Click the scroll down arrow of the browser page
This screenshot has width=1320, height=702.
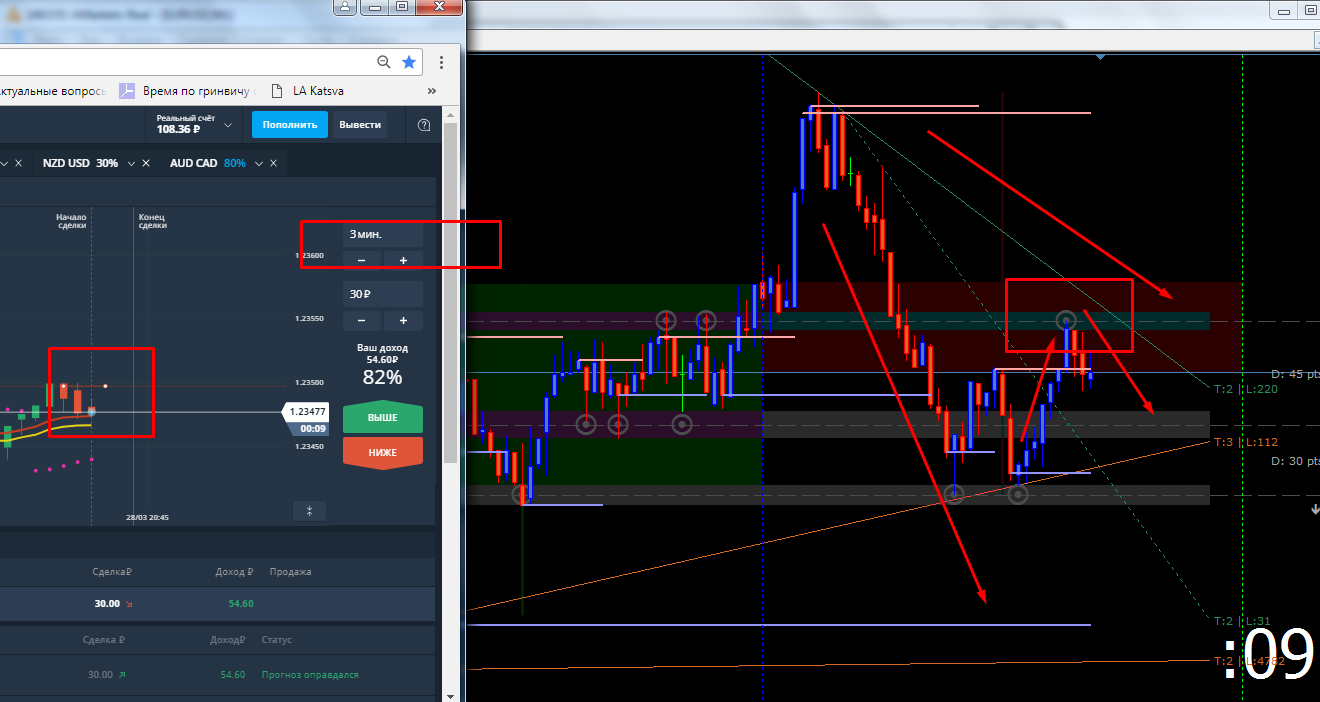(450, 695)
